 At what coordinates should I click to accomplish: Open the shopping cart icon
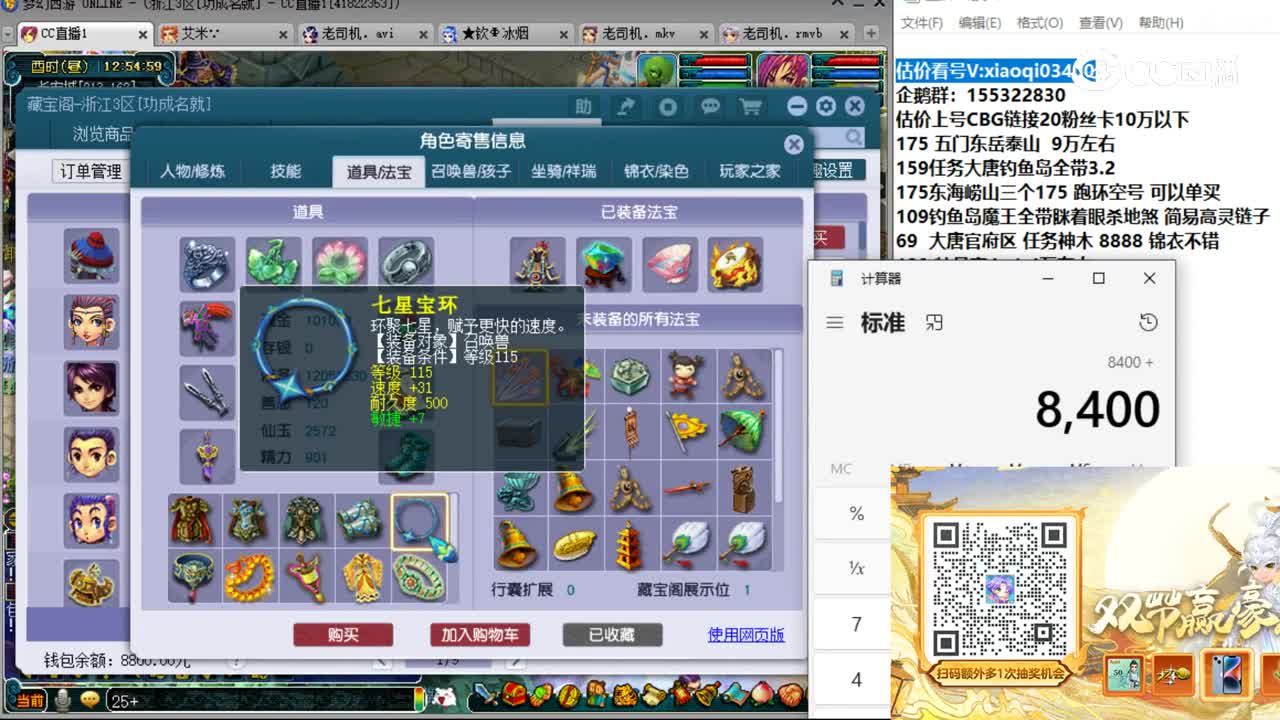coord(750,106)
